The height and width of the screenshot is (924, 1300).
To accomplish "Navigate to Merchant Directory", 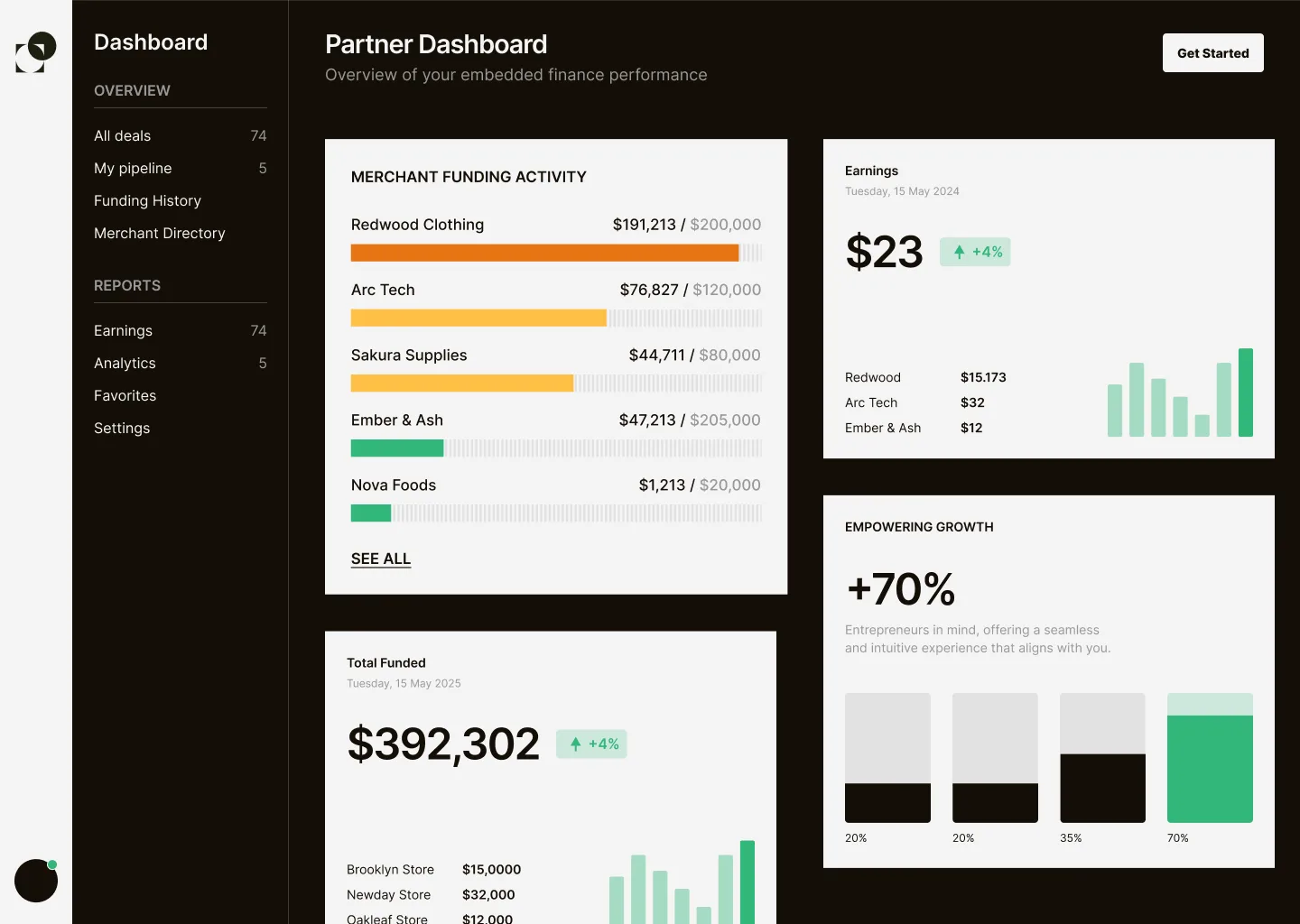I will tap(160, 233).
